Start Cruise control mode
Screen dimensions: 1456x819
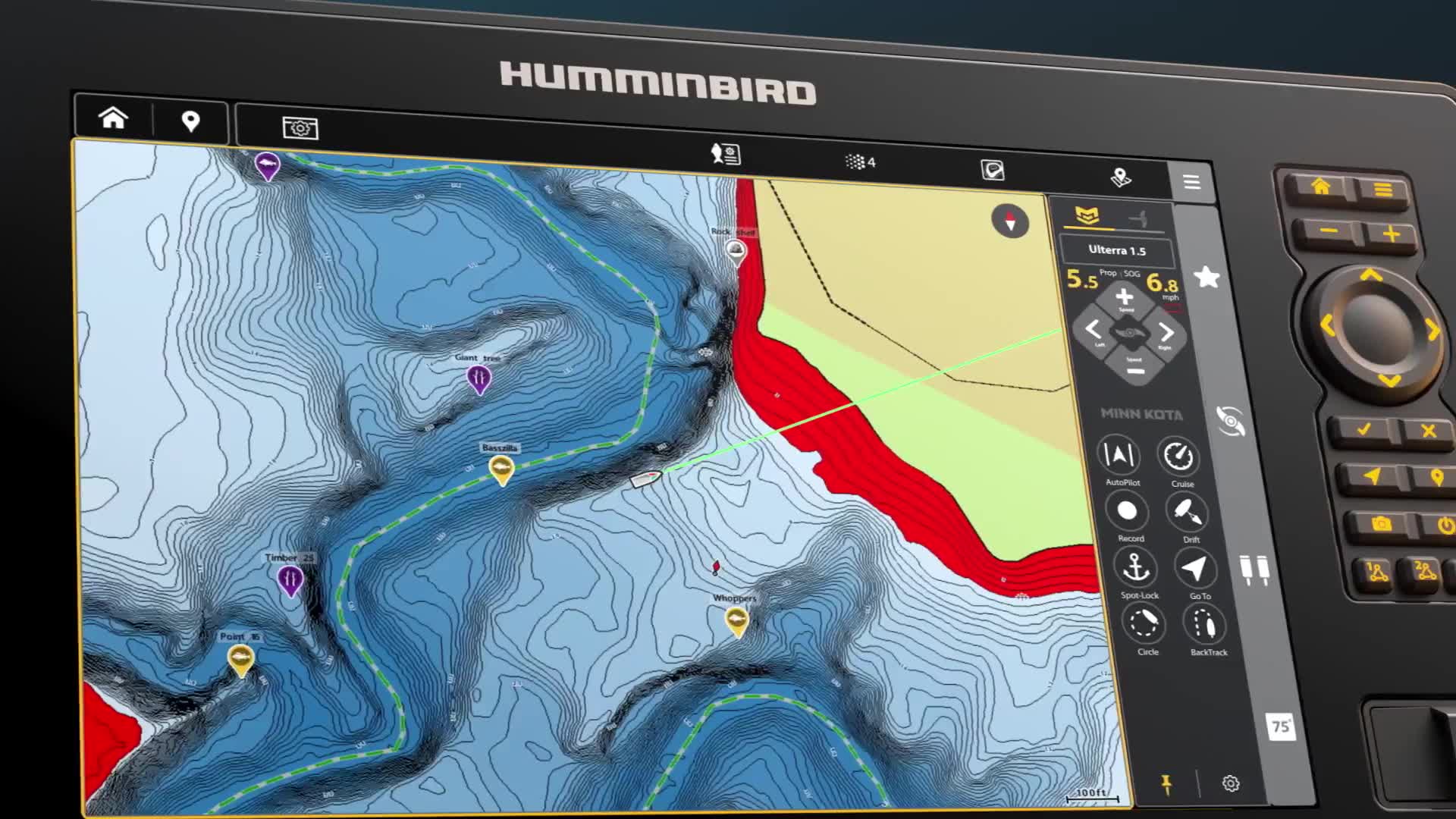tap(1178, 456)
